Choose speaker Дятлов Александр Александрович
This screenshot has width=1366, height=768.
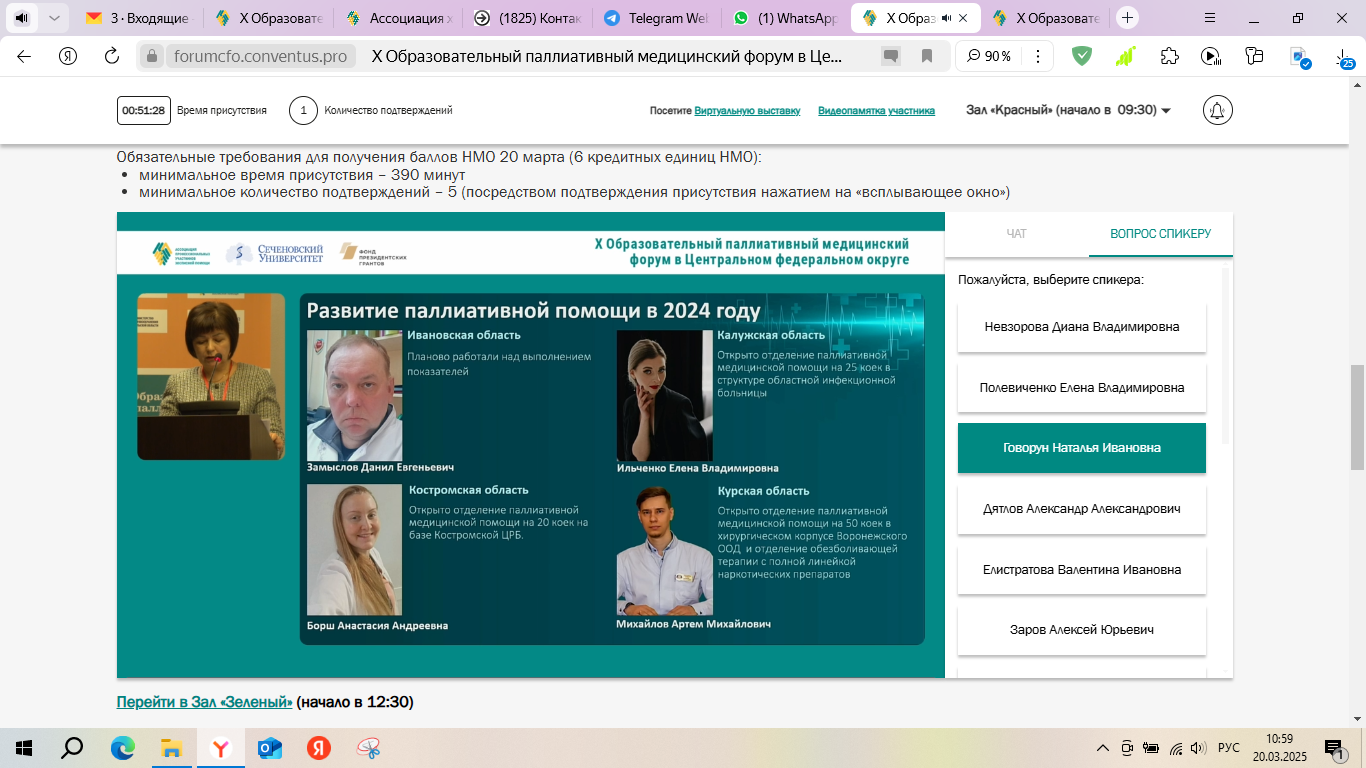pos(1082,509)
